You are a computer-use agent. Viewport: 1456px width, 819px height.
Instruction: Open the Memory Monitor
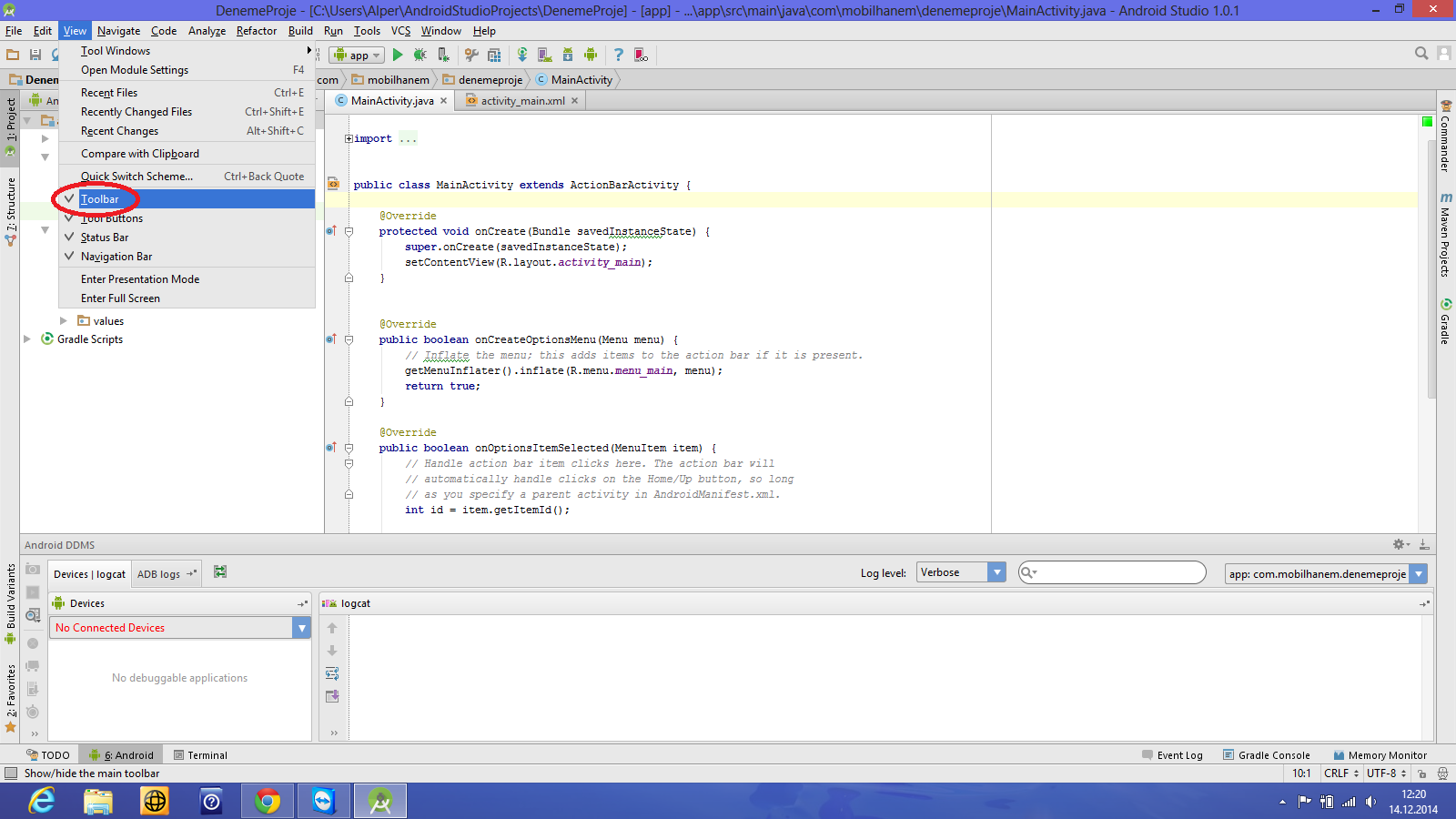[1380, 755]
